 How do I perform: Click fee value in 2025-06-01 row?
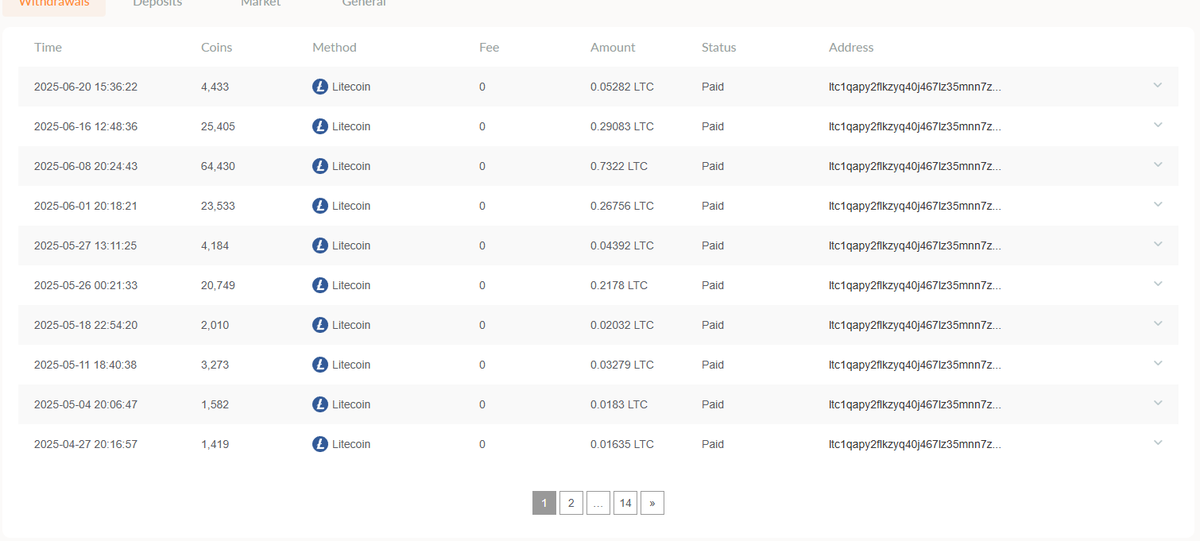coord(482,206)
